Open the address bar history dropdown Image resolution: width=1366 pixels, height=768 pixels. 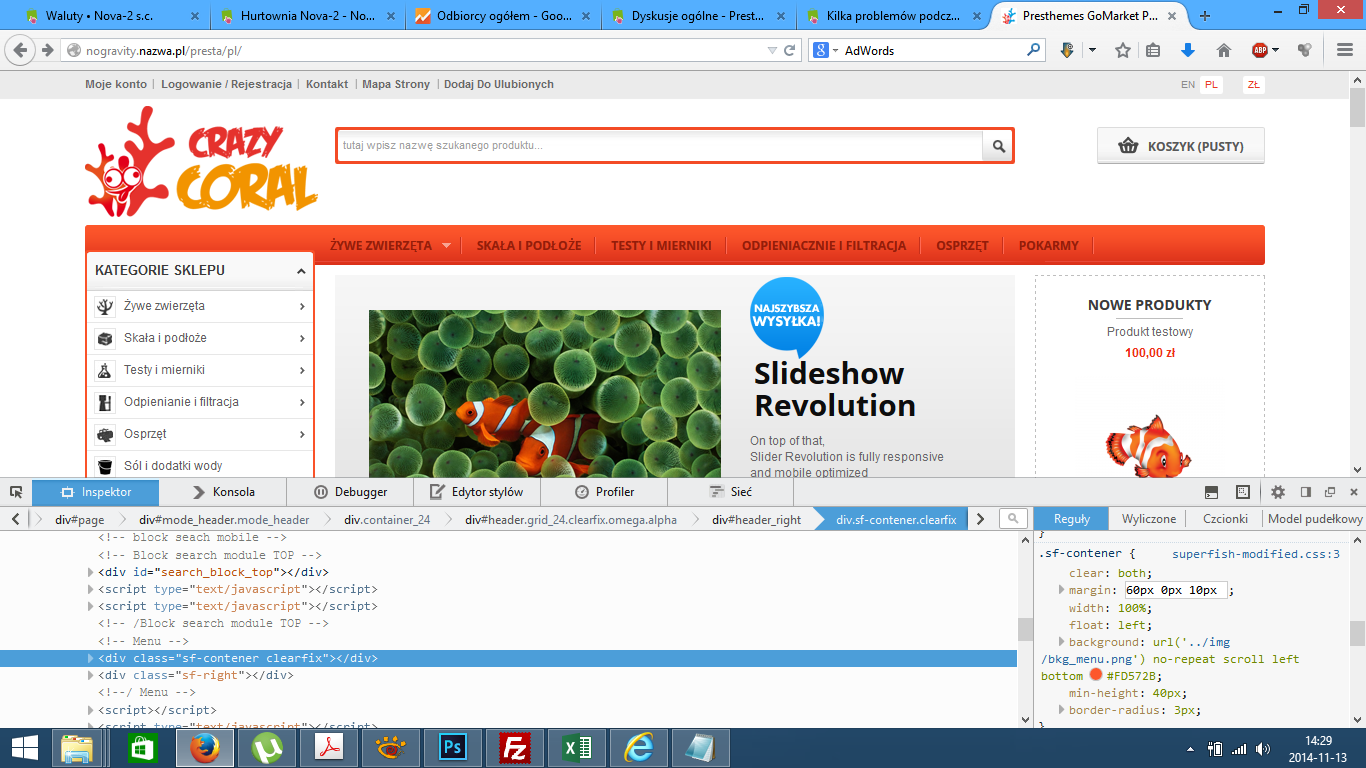tap(772, 50)
